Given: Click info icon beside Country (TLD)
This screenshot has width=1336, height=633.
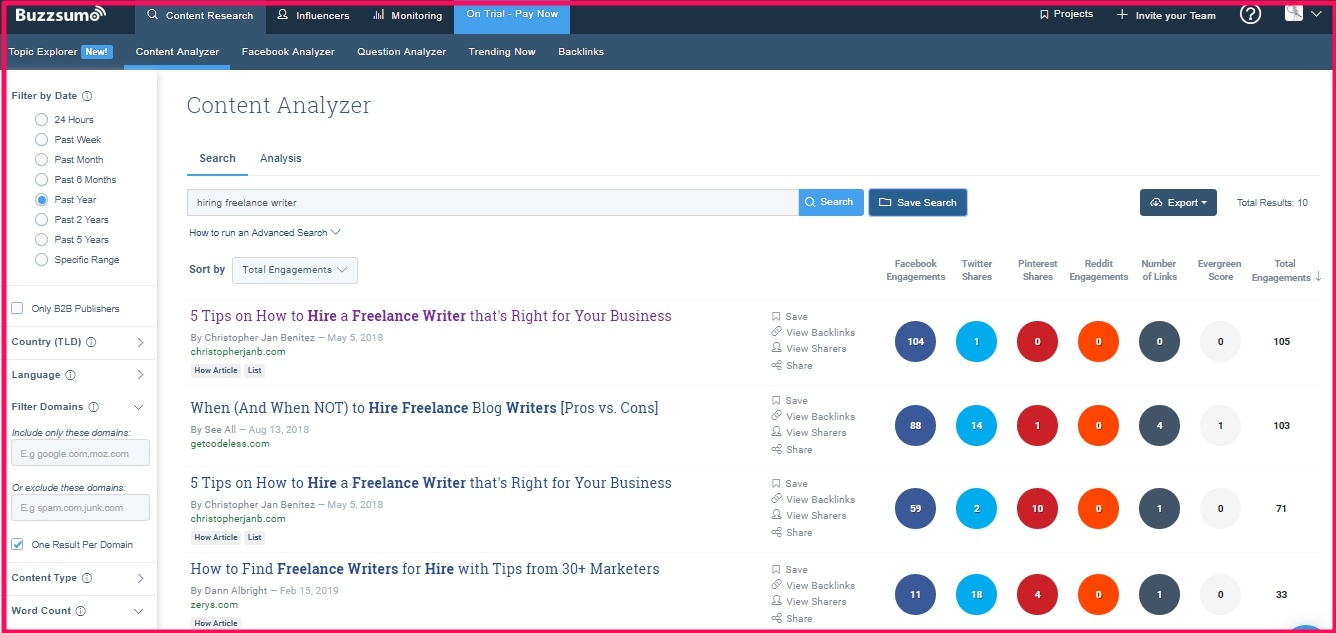Looking at the screenshot, I should tap(91, 342).
